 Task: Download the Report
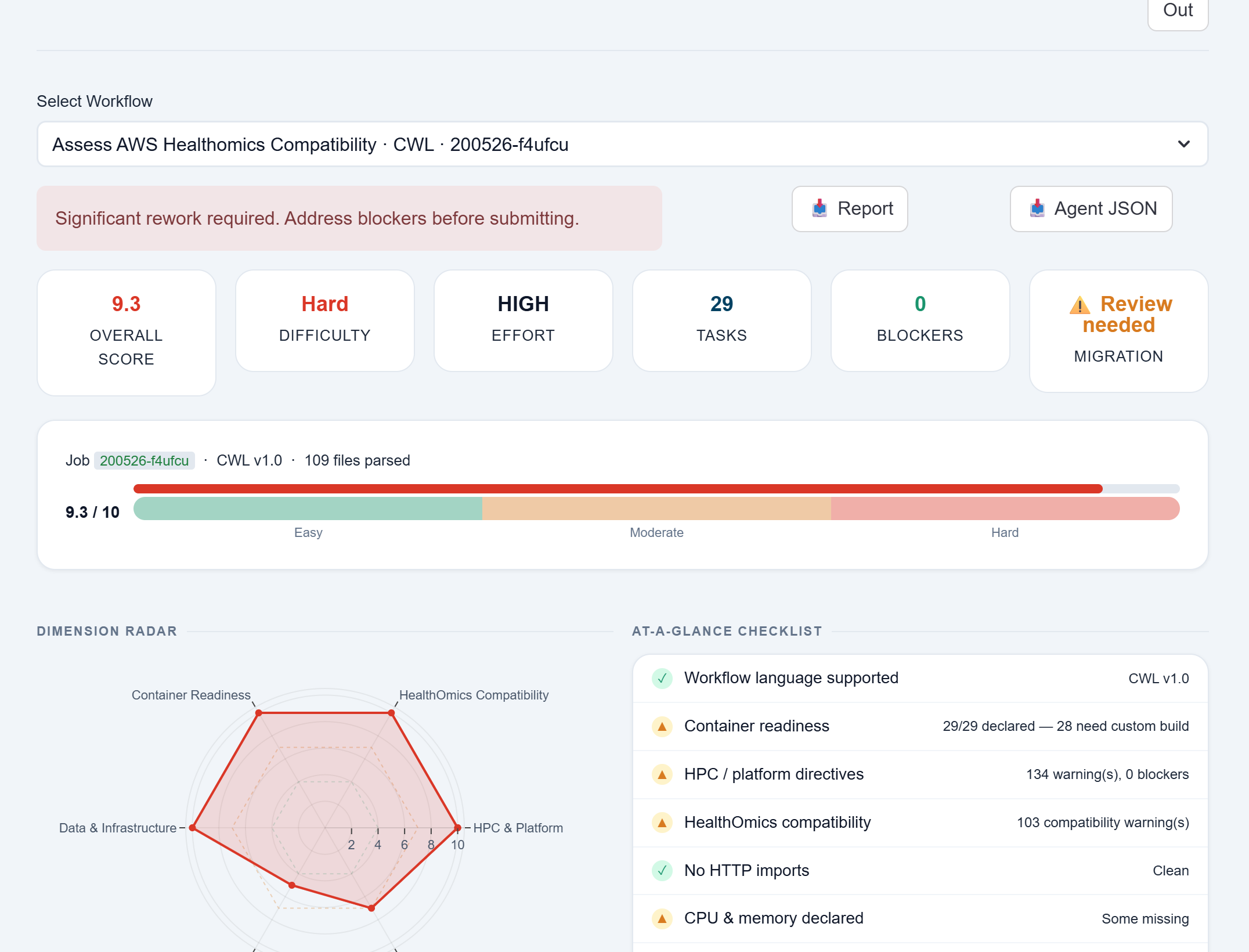(850, 208)
